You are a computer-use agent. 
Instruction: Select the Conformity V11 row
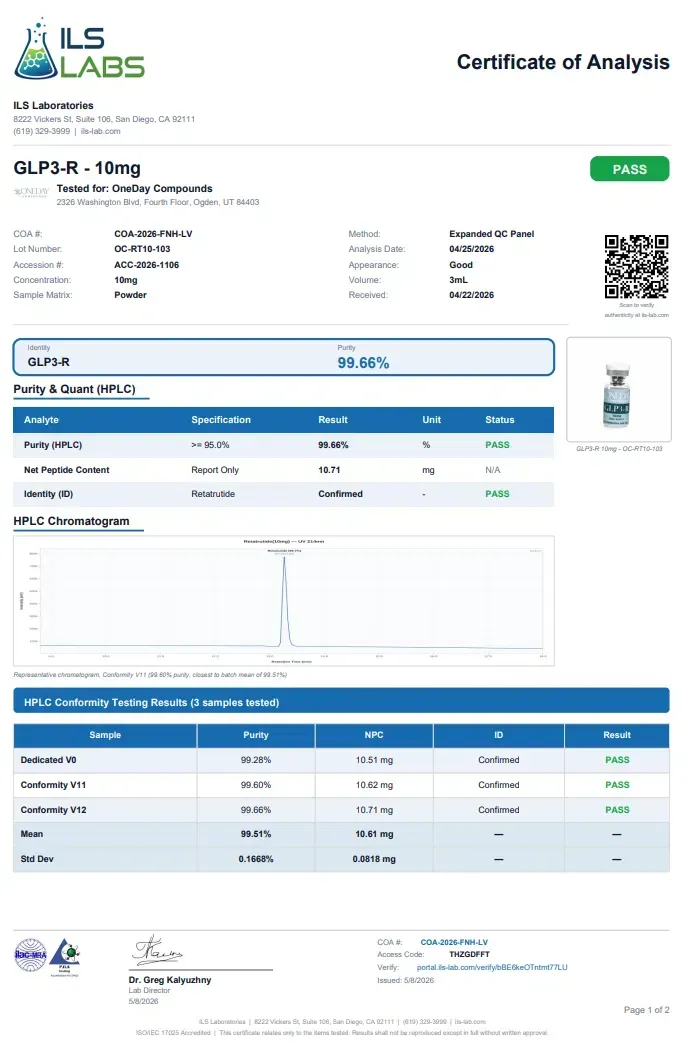341,785
